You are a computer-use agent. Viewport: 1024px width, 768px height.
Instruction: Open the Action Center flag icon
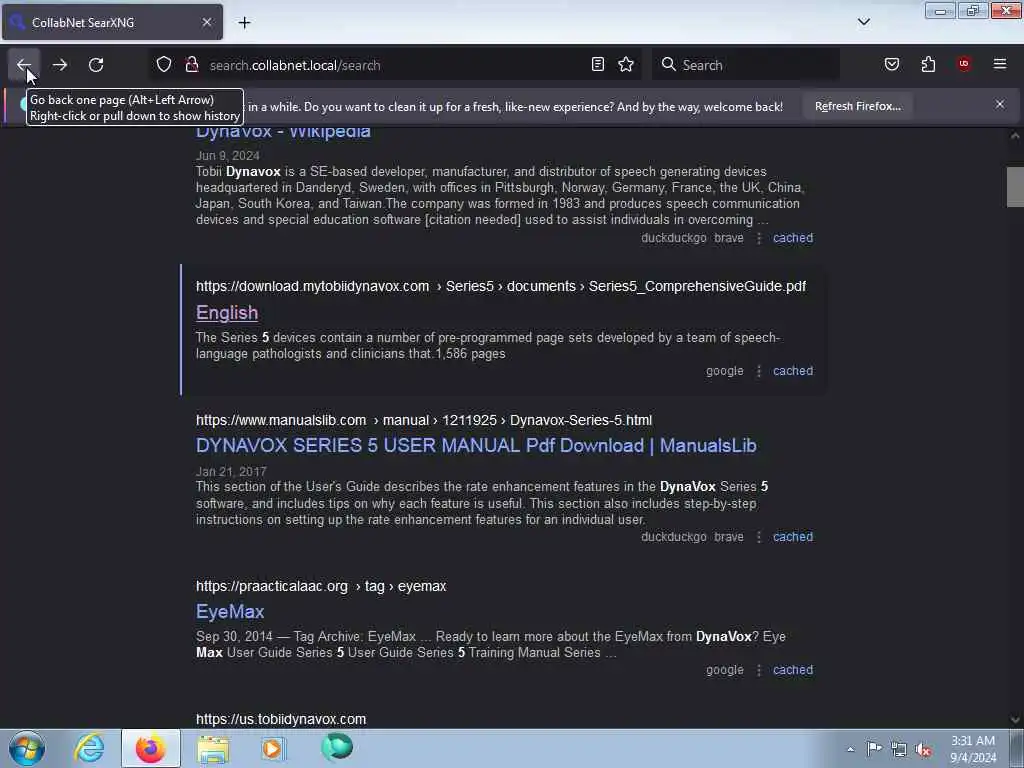(x=874, y=749)
